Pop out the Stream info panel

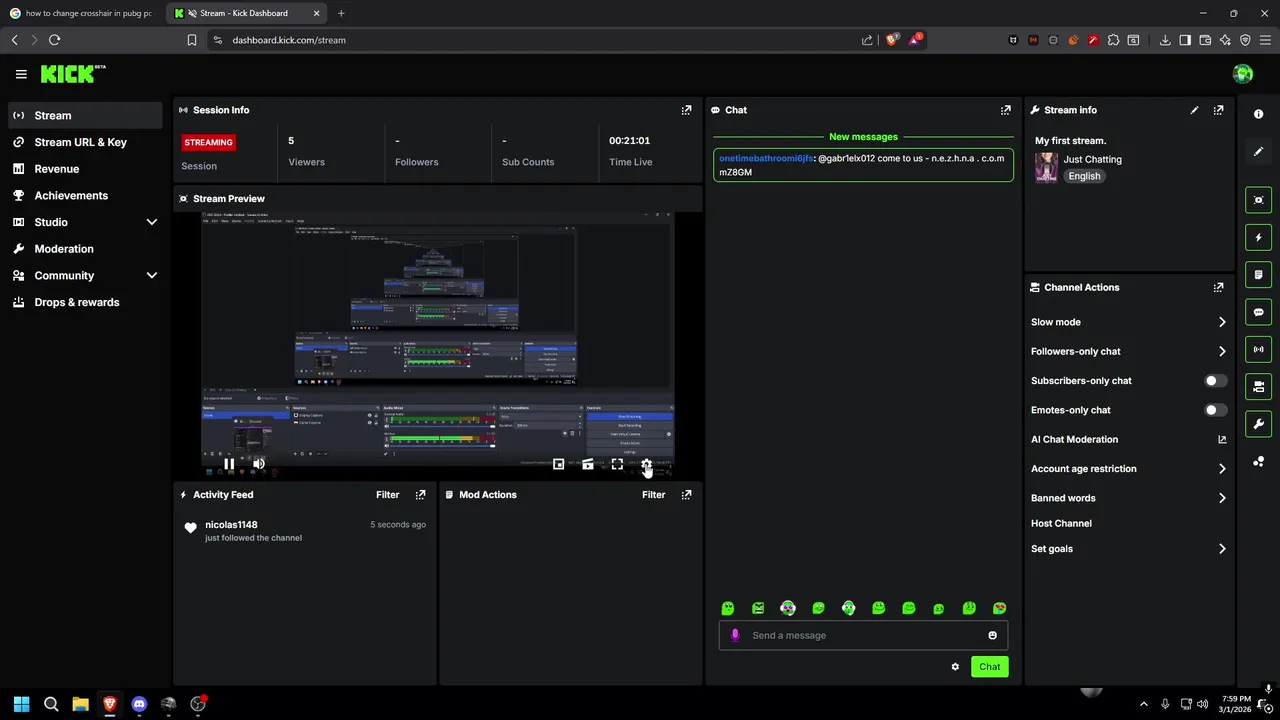pyautogui.click(x=1218, y=110)
